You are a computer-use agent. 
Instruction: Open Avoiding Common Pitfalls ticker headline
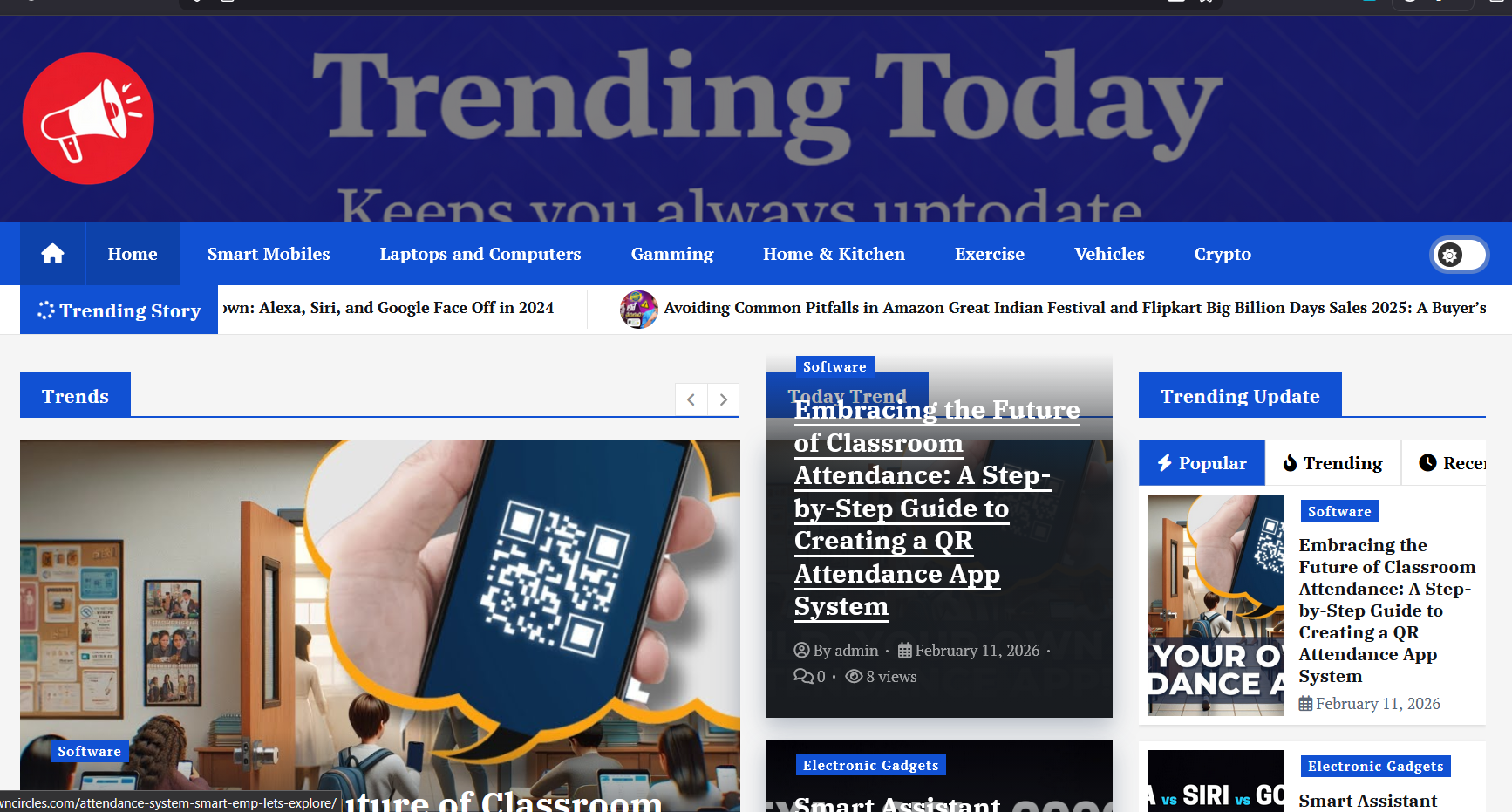[x=1075, y=308]
